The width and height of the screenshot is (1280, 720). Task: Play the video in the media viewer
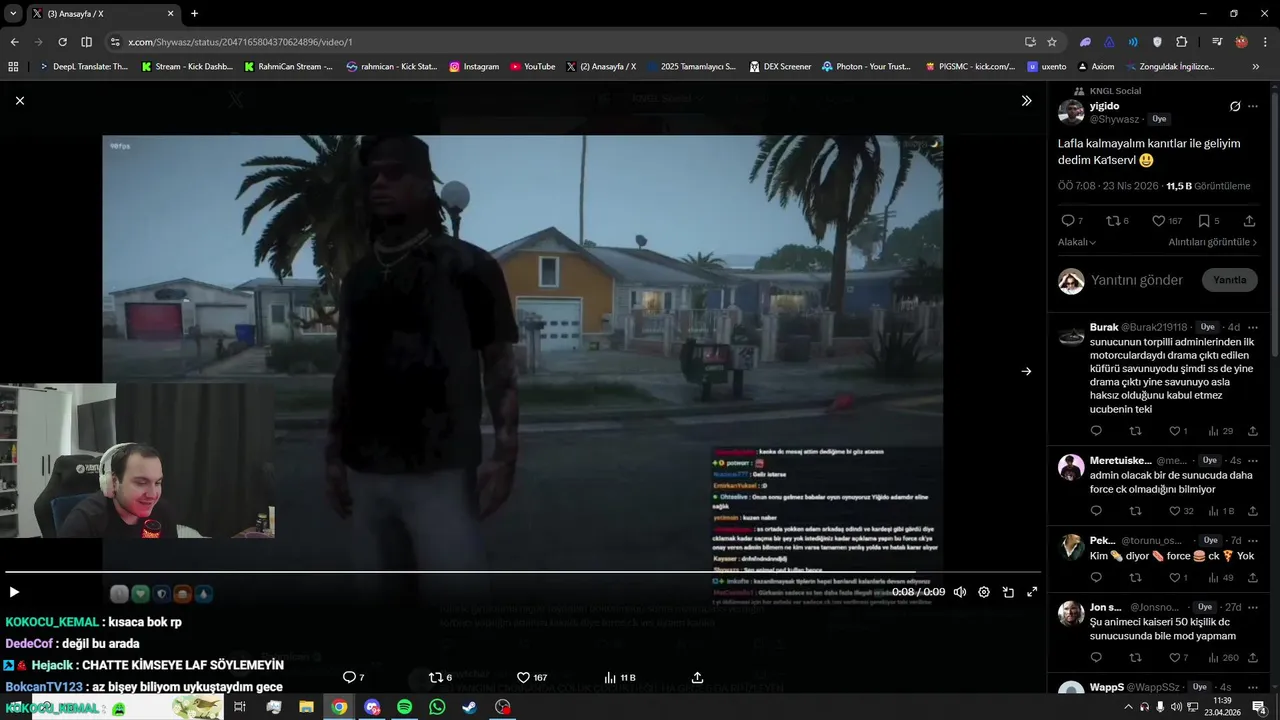point(14,592)
